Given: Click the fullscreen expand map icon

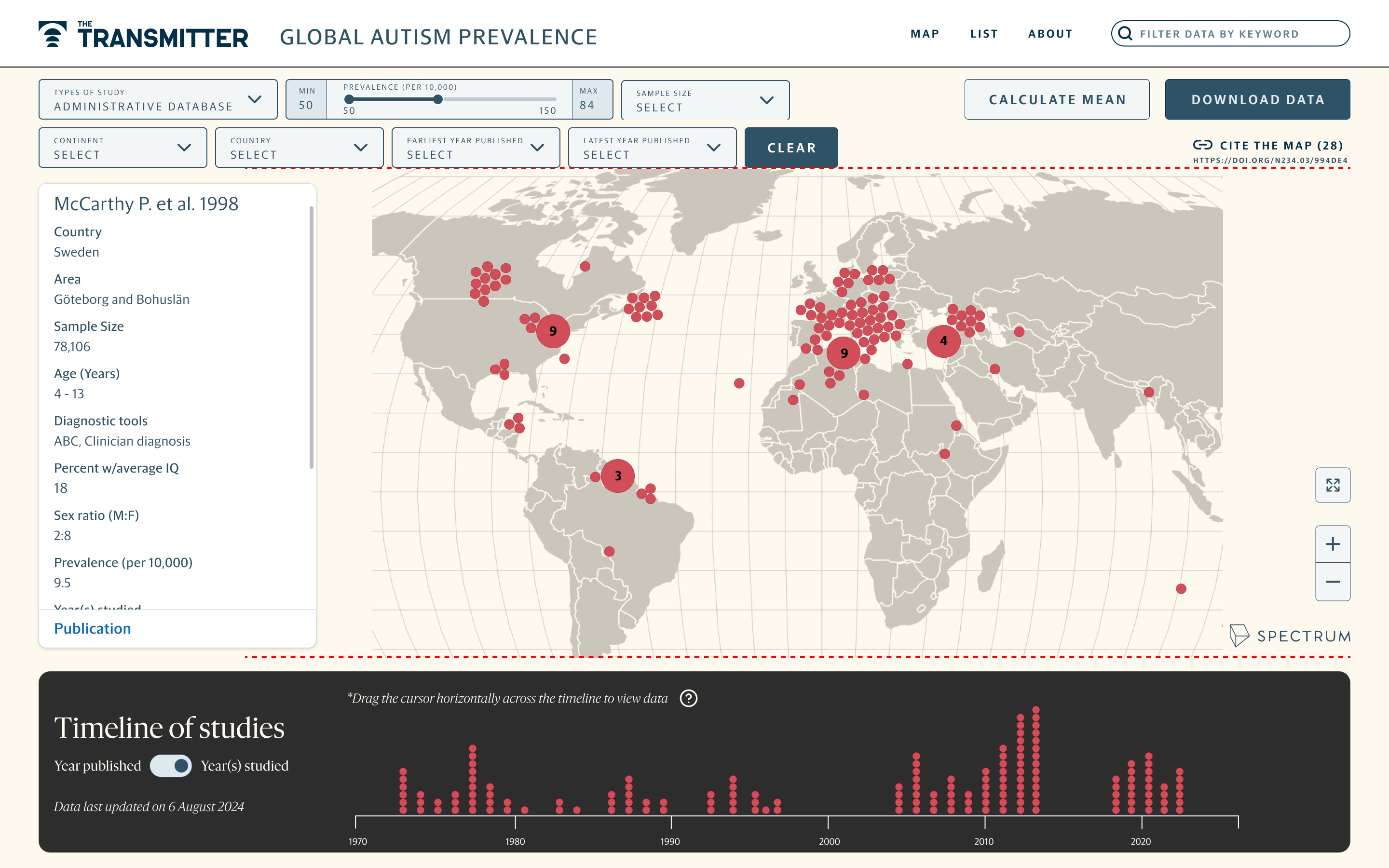Looking at the screenshot, I should click(1333, 485).
